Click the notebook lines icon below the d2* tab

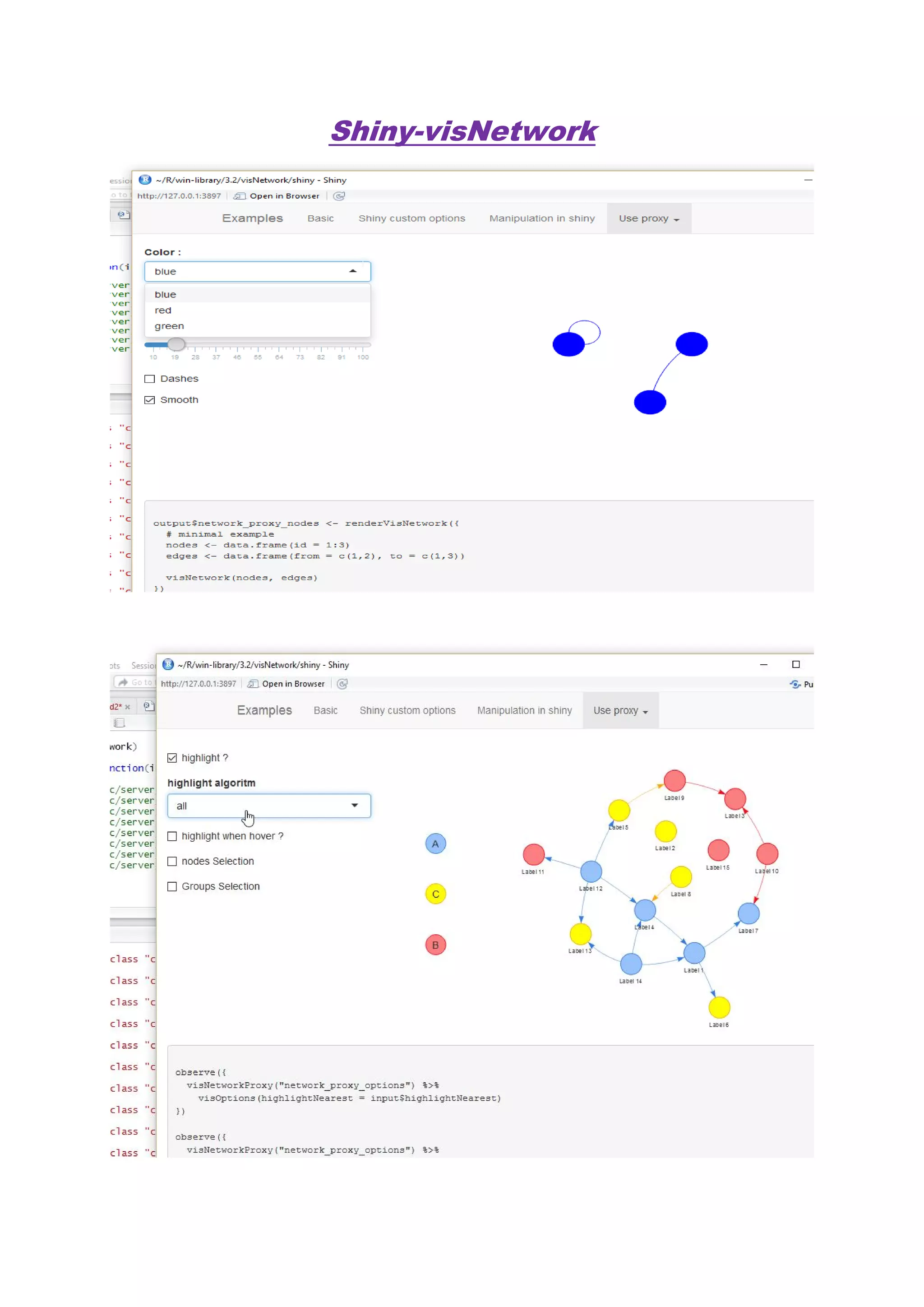pyautogui.click(x=119, y=723)
